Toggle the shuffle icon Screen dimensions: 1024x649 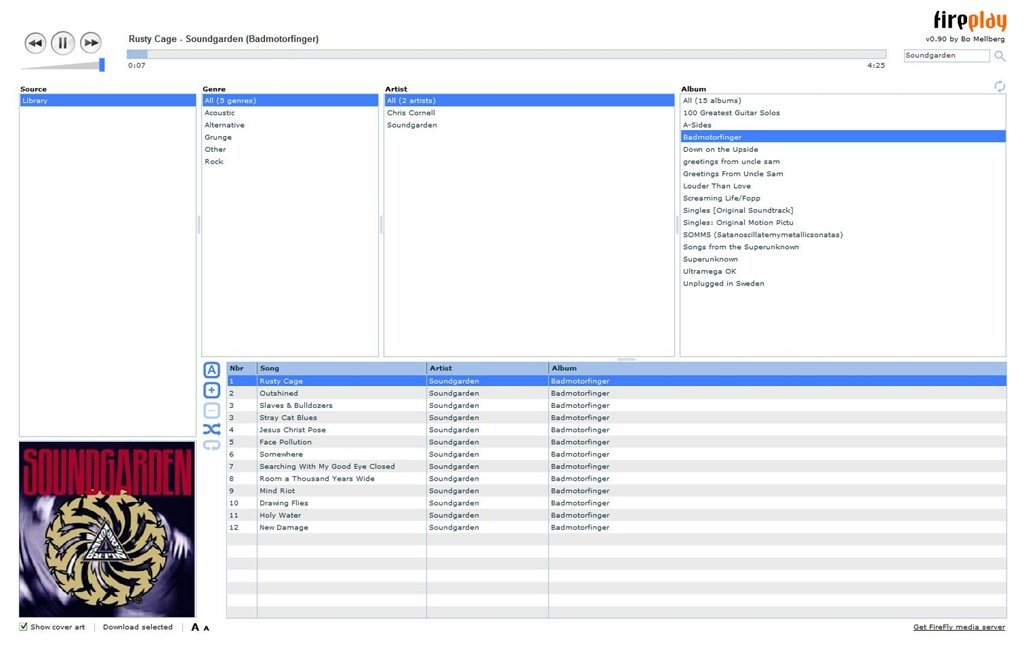coord(212,429)
